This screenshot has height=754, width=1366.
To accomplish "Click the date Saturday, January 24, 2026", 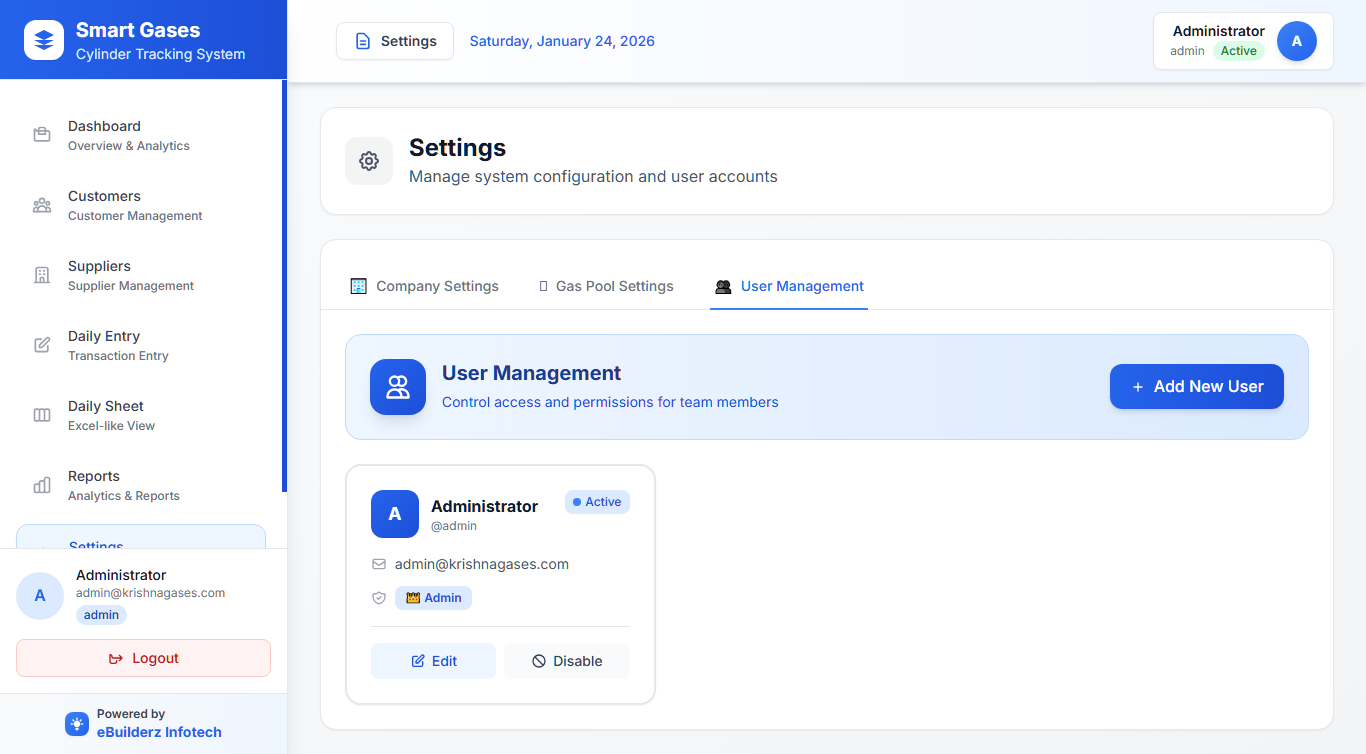I will [562, 41].
